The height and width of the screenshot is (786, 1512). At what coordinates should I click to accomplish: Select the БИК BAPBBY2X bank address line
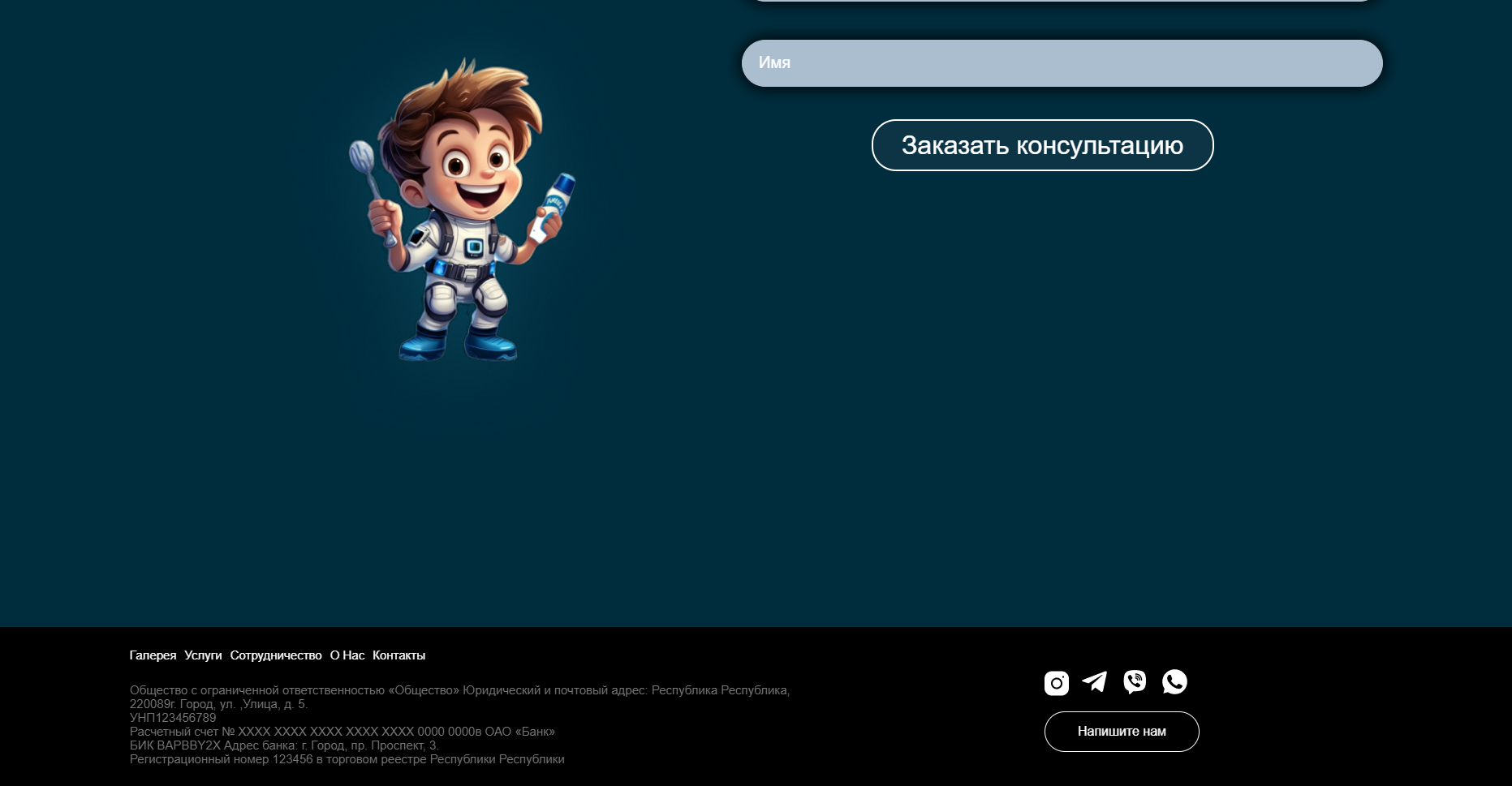click(x=284, y=745)
